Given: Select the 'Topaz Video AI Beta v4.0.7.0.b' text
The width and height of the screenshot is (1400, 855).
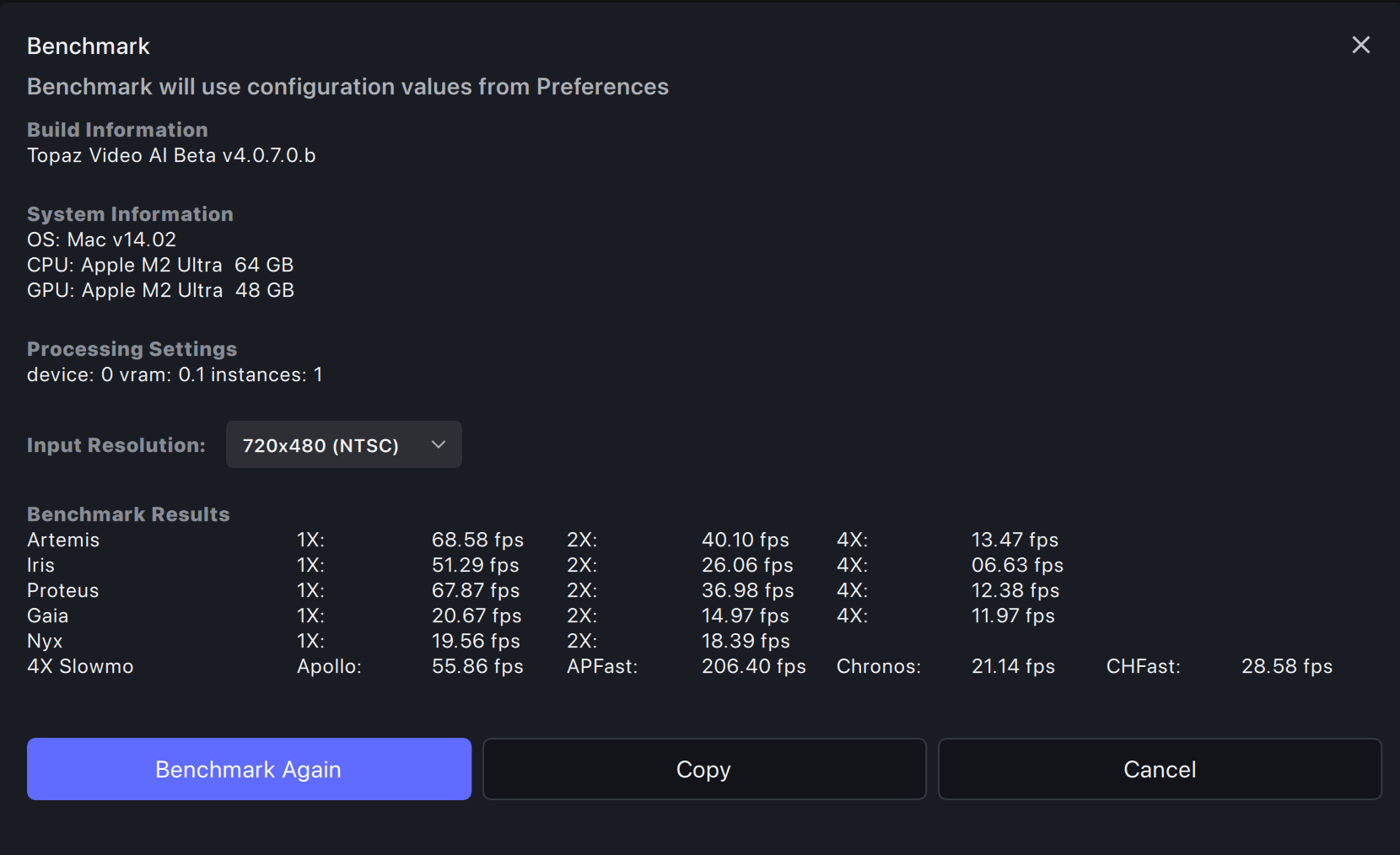Looking at the screenshot, I should point(171,155).
